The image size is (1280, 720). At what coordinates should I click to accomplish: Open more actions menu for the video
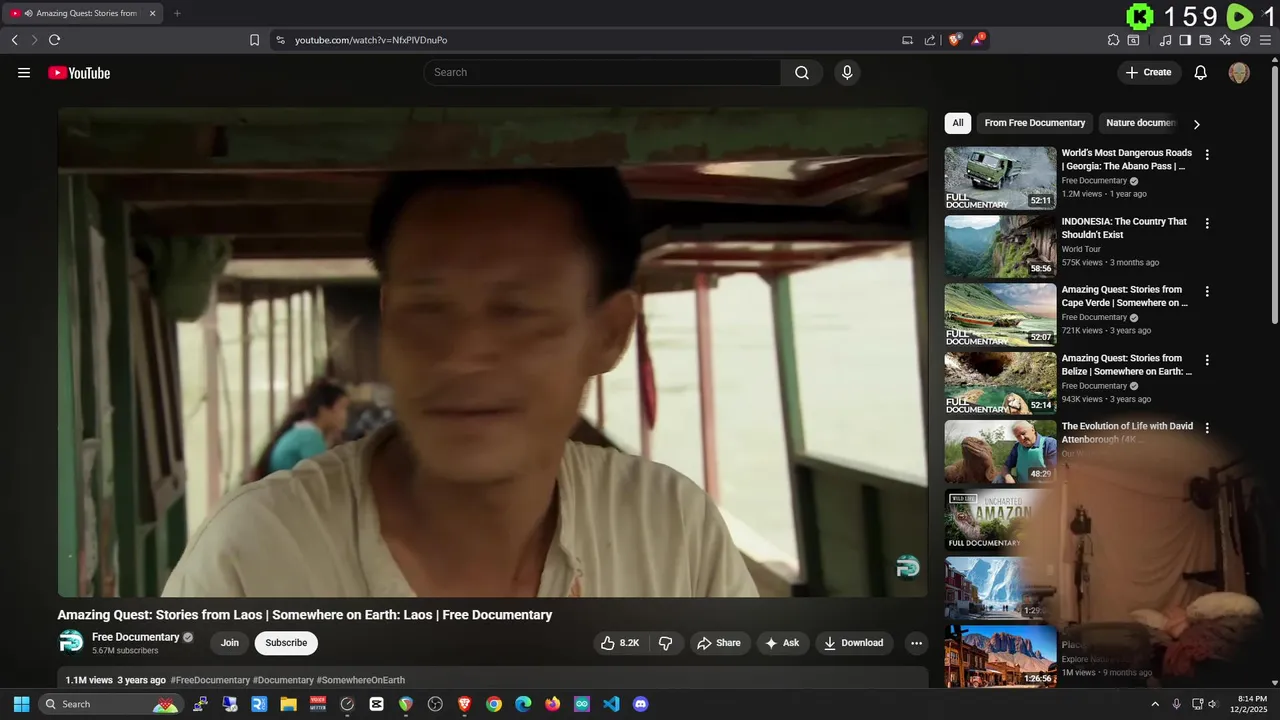[x=916, y=643]
